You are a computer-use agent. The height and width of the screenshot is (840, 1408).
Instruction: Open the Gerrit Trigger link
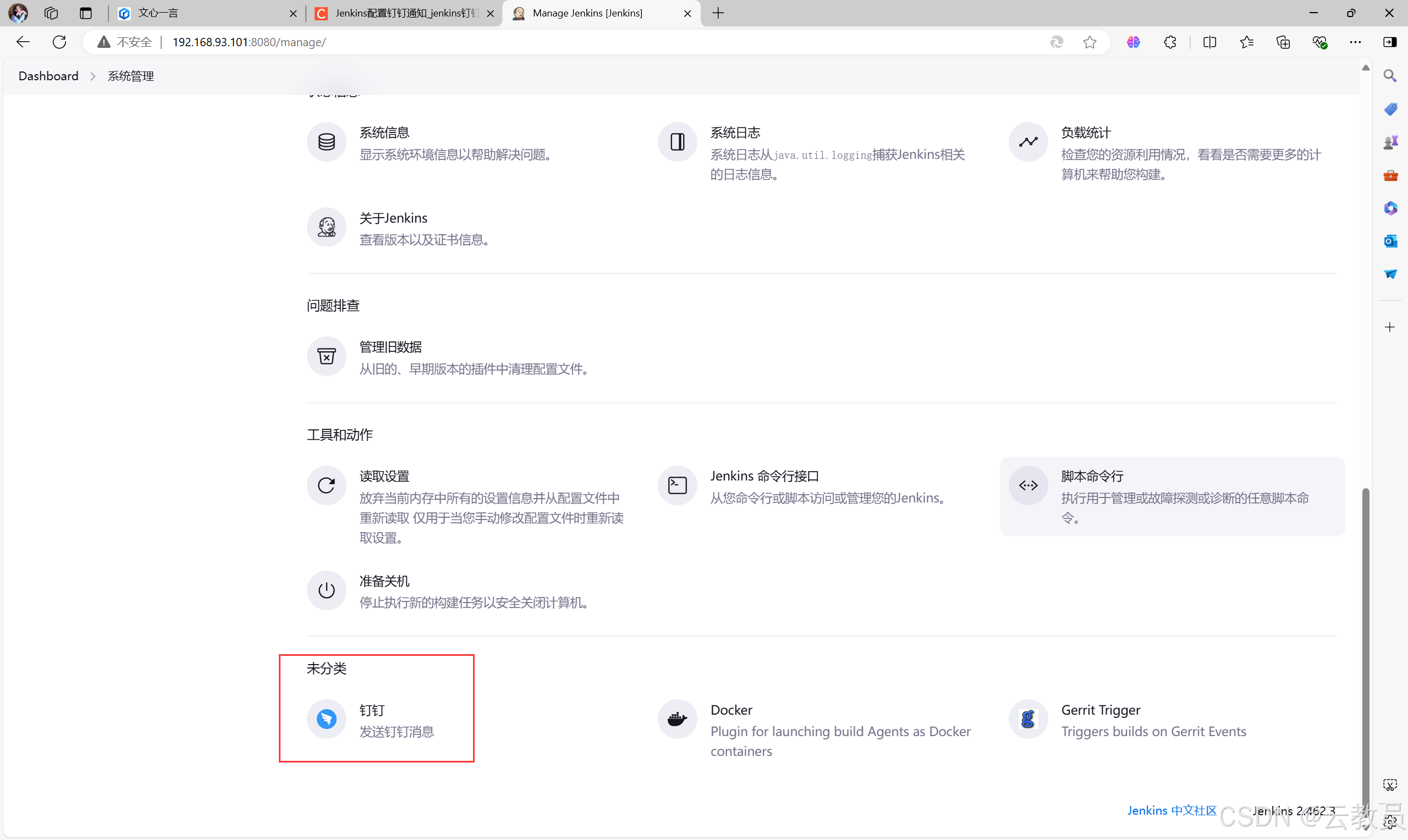[1101, 710]
